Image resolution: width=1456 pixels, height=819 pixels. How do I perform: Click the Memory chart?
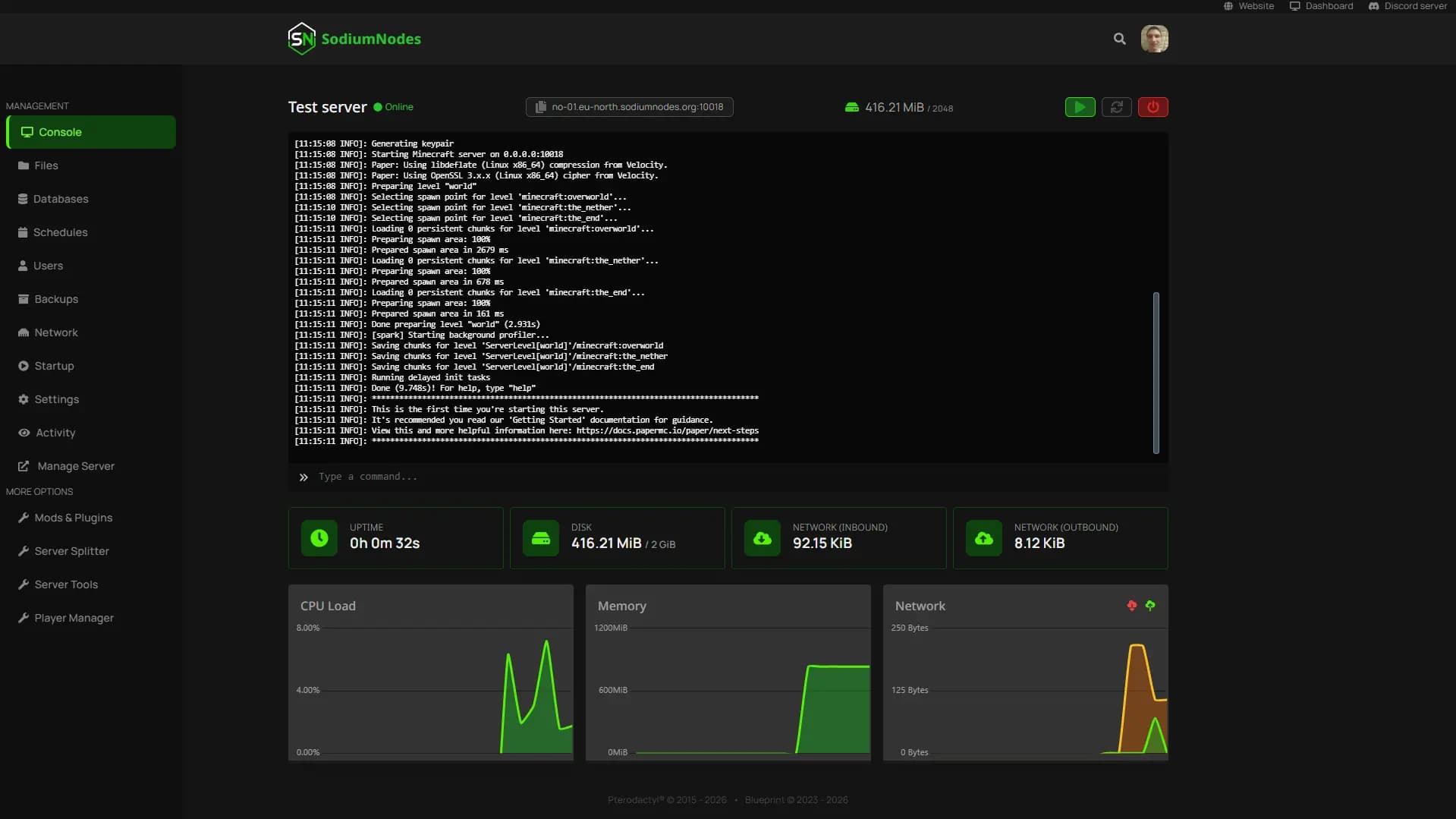(728, 673)
